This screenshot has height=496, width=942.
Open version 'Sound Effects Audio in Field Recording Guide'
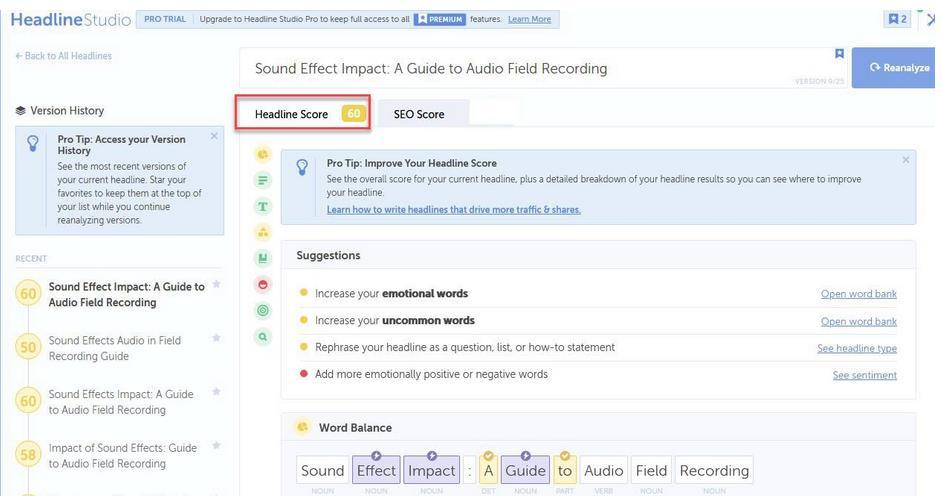[115, 348]
